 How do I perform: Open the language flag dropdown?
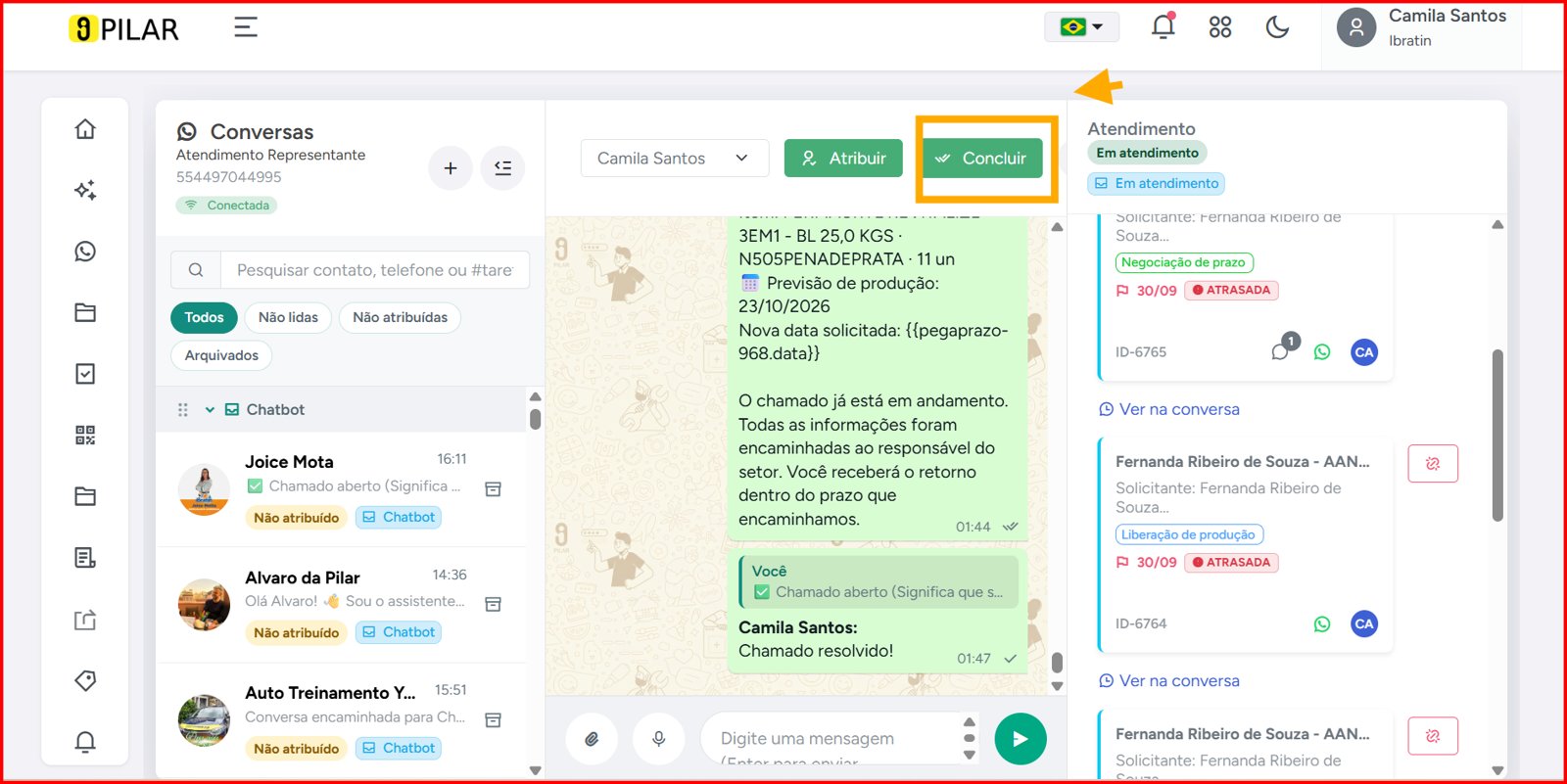[1081, 26]
